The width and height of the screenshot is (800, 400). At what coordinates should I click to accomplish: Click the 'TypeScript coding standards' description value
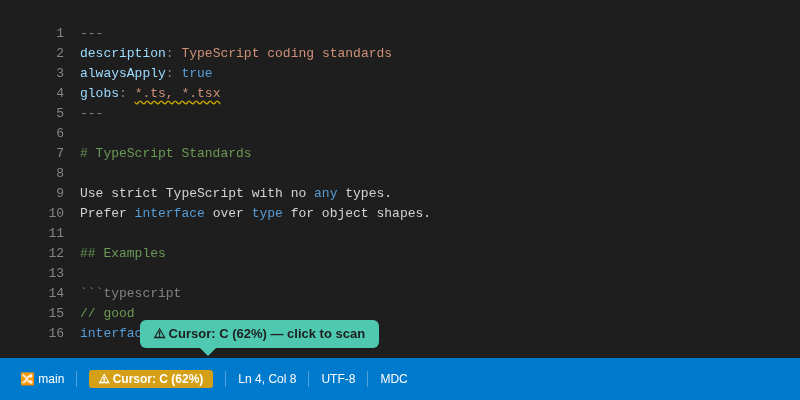287,54
